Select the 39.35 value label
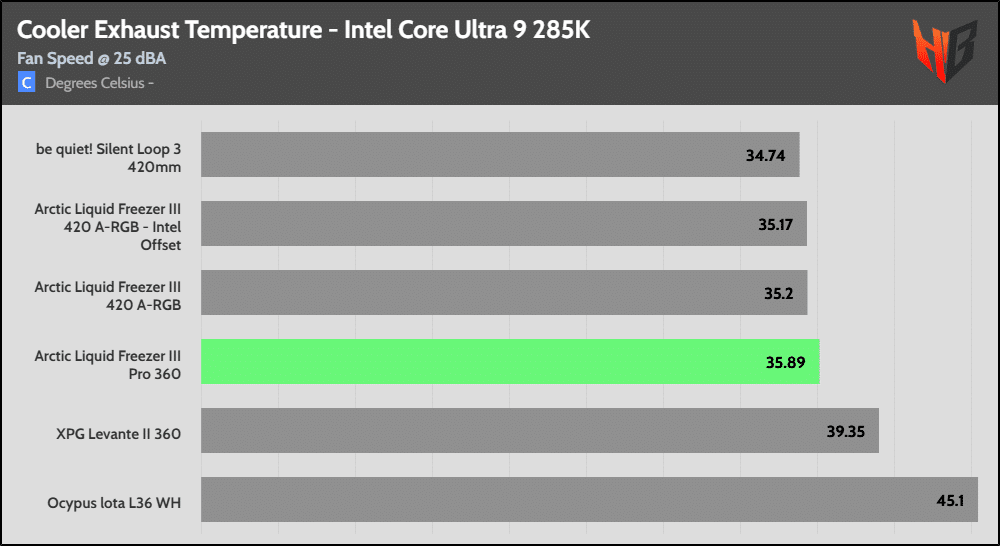Viewport: 1000px width, 546px height. pyautogui.click(x=845, y=432)
